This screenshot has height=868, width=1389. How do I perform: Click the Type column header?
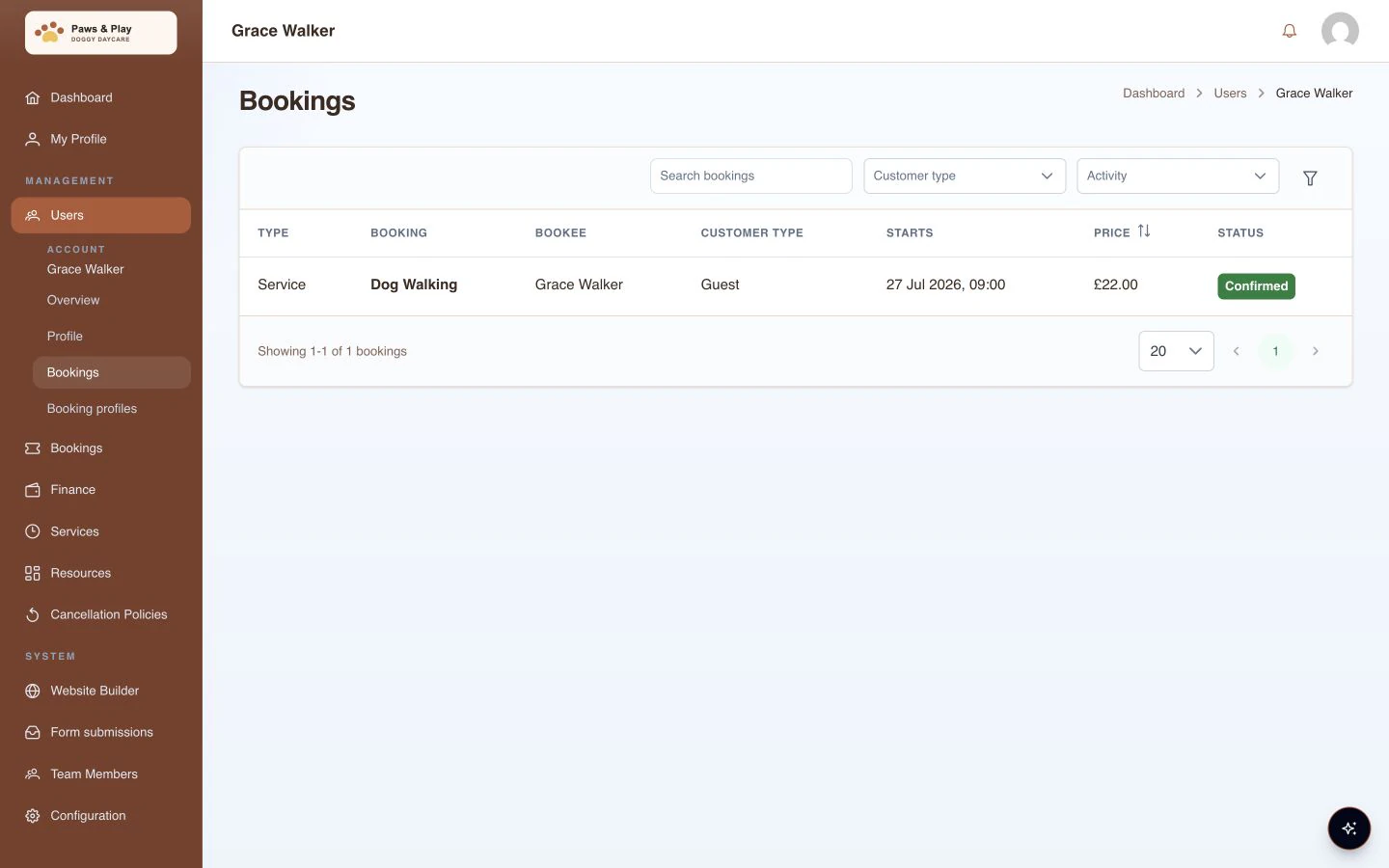[x=273, y=232]
